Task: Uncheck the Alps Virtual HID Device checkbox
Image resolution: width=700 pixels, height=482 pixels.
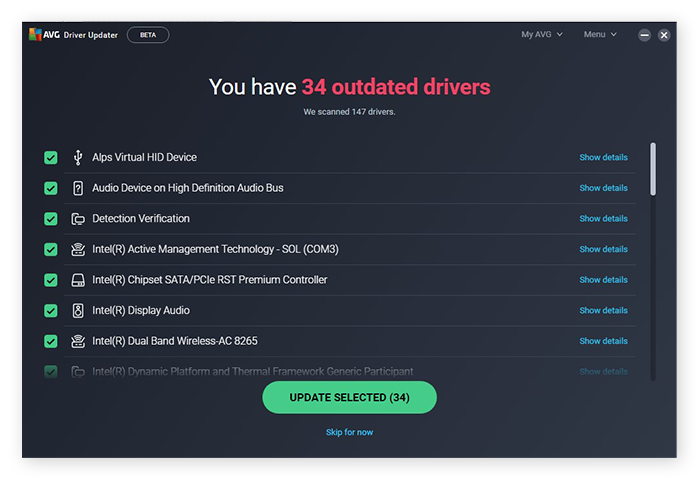Action: point(51,158)
